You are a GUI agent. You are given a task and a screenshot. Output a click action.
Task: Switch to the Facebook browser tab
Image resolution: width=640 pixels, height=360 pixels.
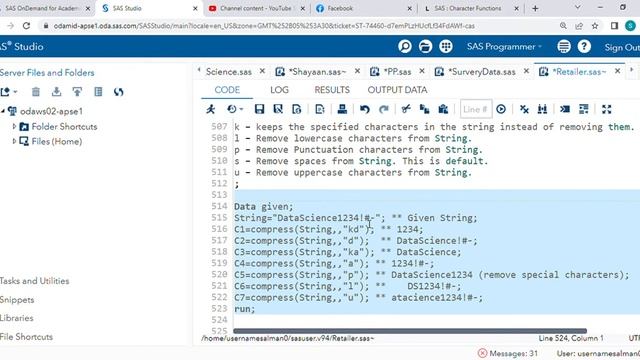[x=364, y=8]
